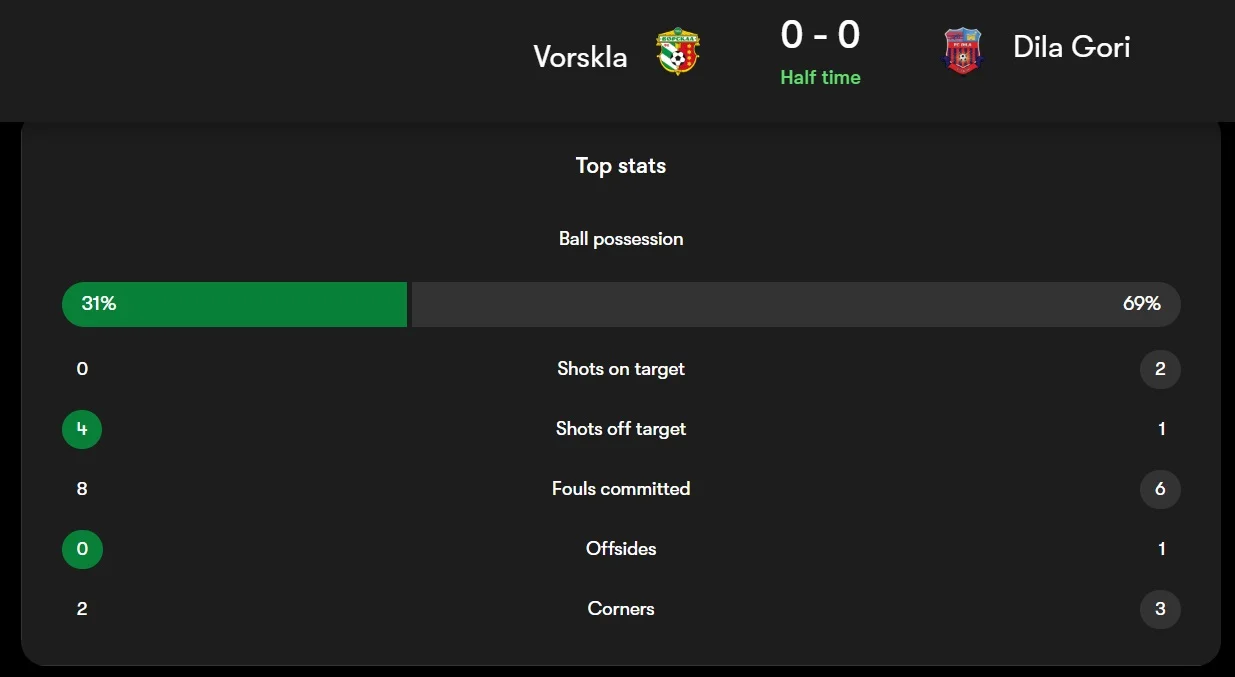The image size is (1235, 677).
Task: Click the grey 69% possession bar segment
Action: click(795, 304)
